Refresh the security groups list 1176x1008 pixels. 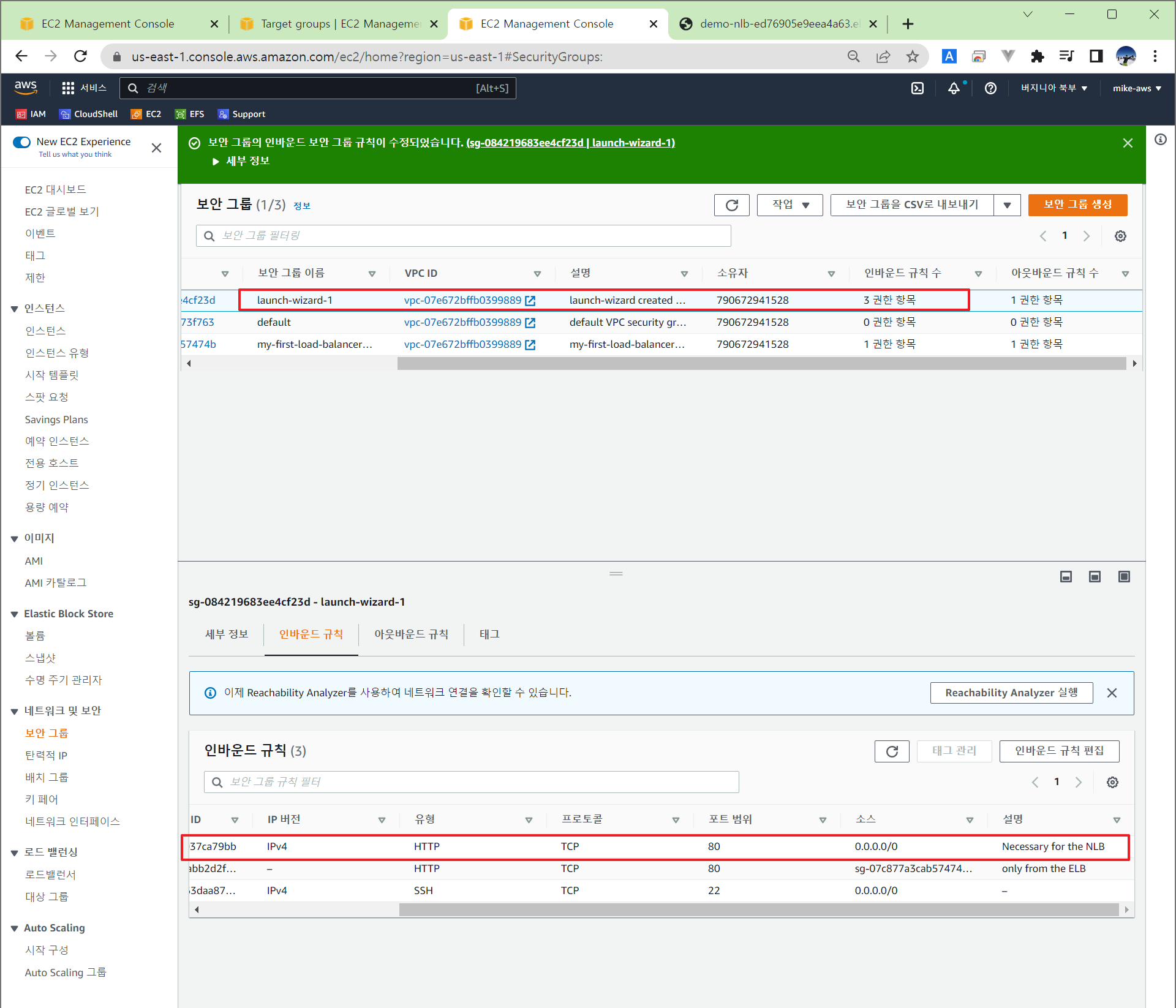coord(731,205)
